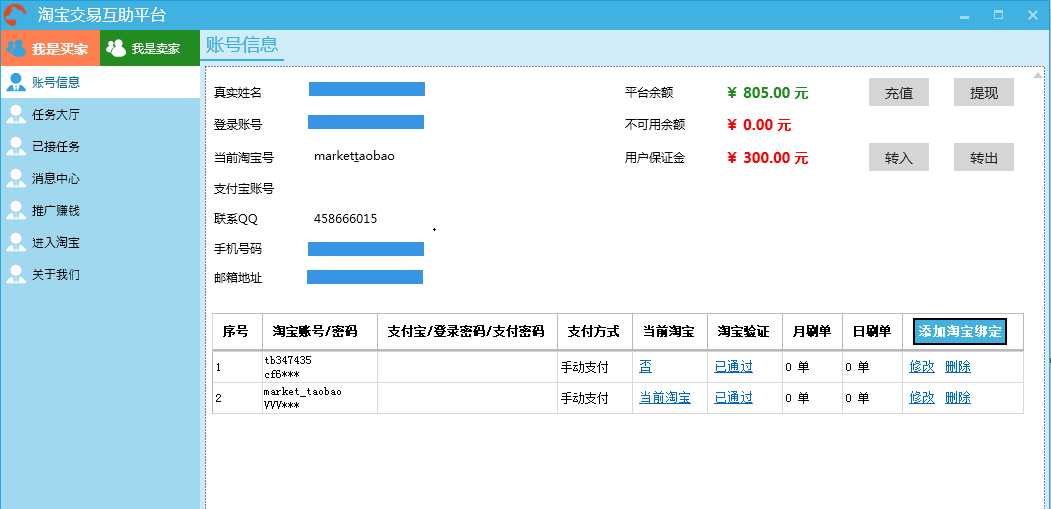The image size is (1051, 509).
Task: Click the 账号信息 page heading tab
Action: (242, 45)
